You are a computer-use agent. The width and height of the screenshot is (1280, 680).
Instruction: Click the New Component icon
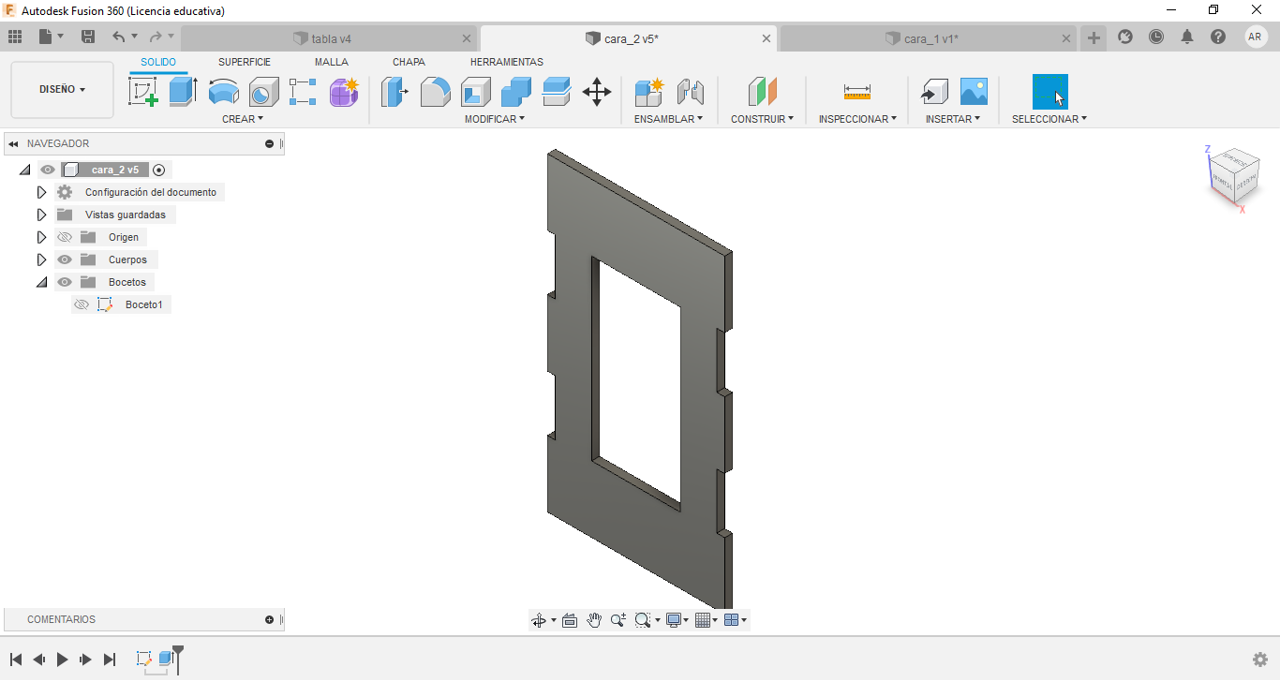point(649,92)
